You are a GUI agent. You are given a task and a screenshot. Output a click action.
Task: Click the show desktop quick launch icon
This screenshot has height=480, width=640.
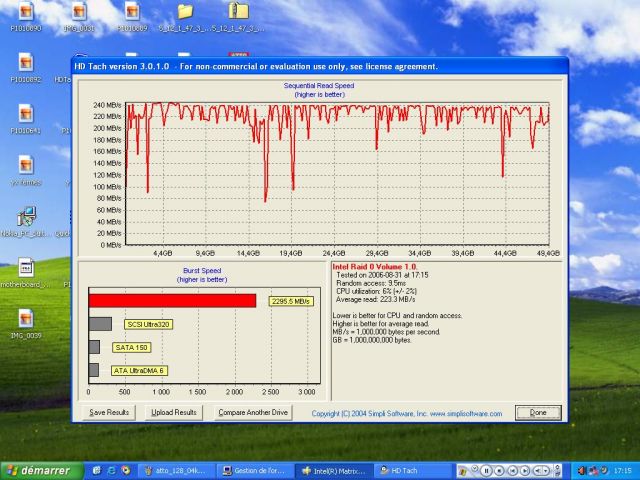point(97,471)
